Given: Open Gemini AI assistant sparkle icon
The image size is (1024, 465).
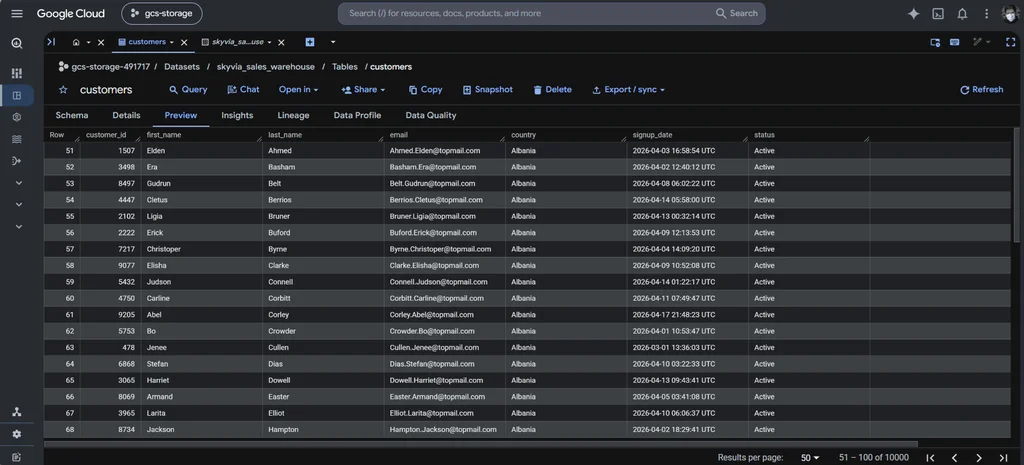Looking at the screenshot, I should pyautogui.click(x=914, y=14).
